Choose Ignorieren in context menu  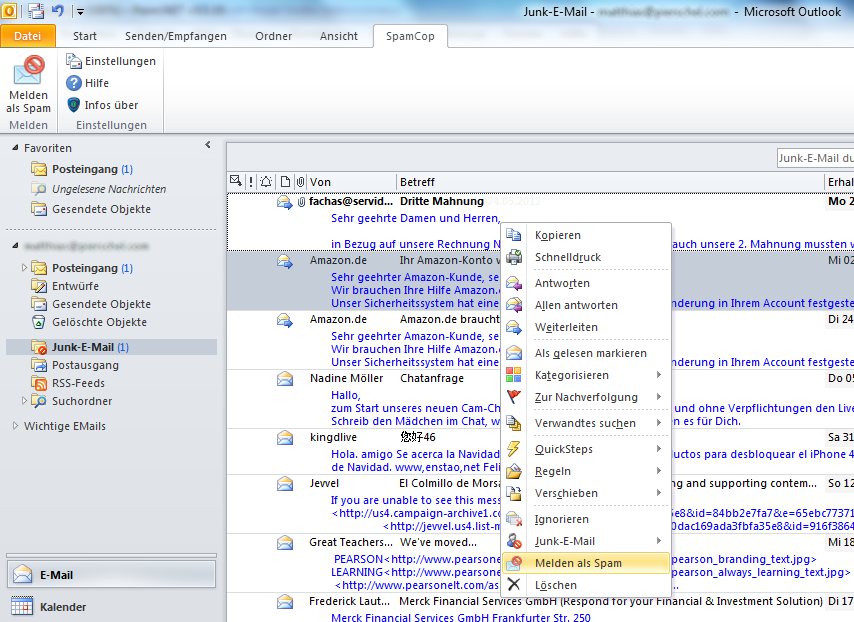(x=585, y=519)
